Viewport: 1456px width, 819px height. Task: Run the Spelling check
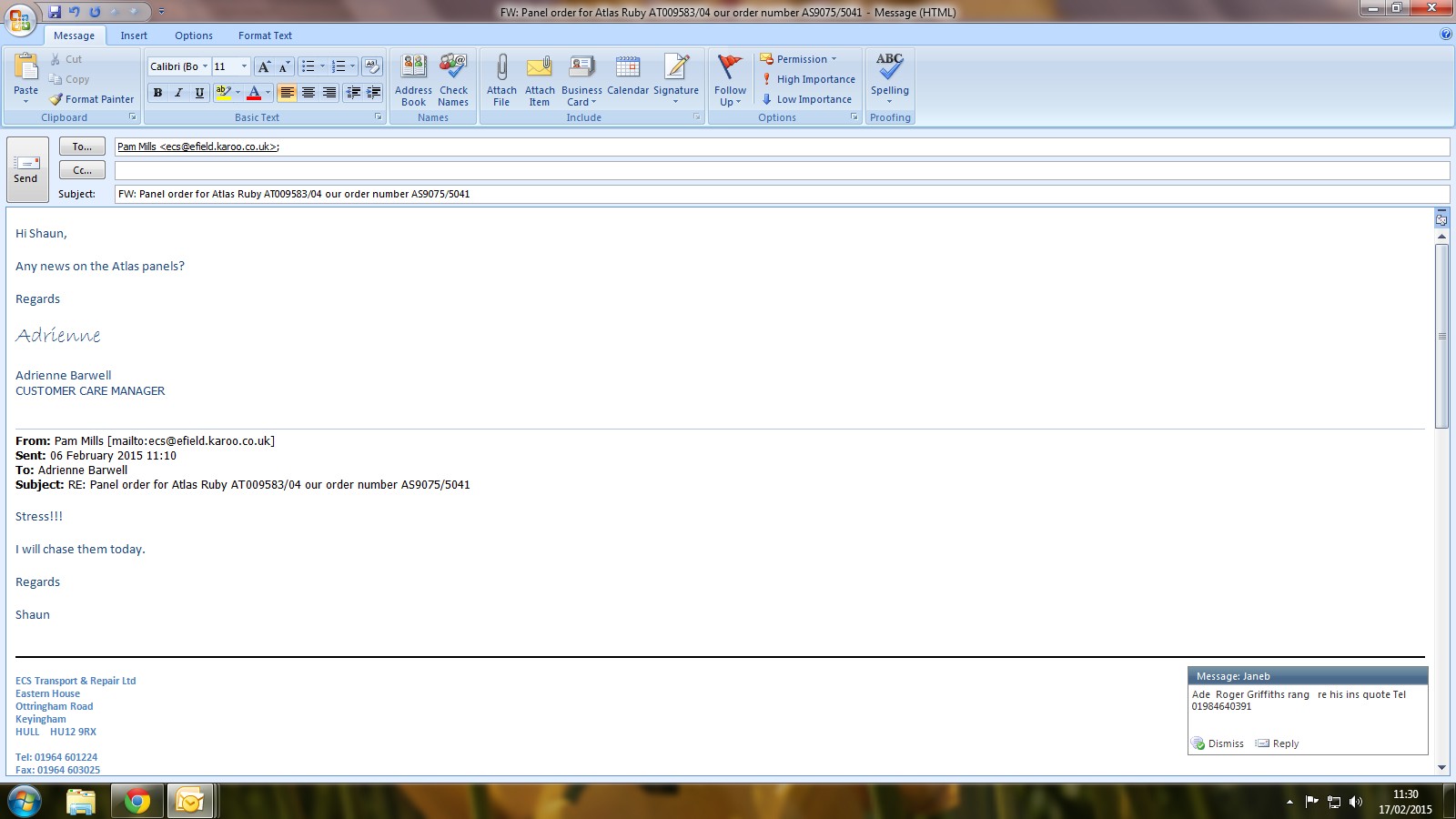pos(890,78)
